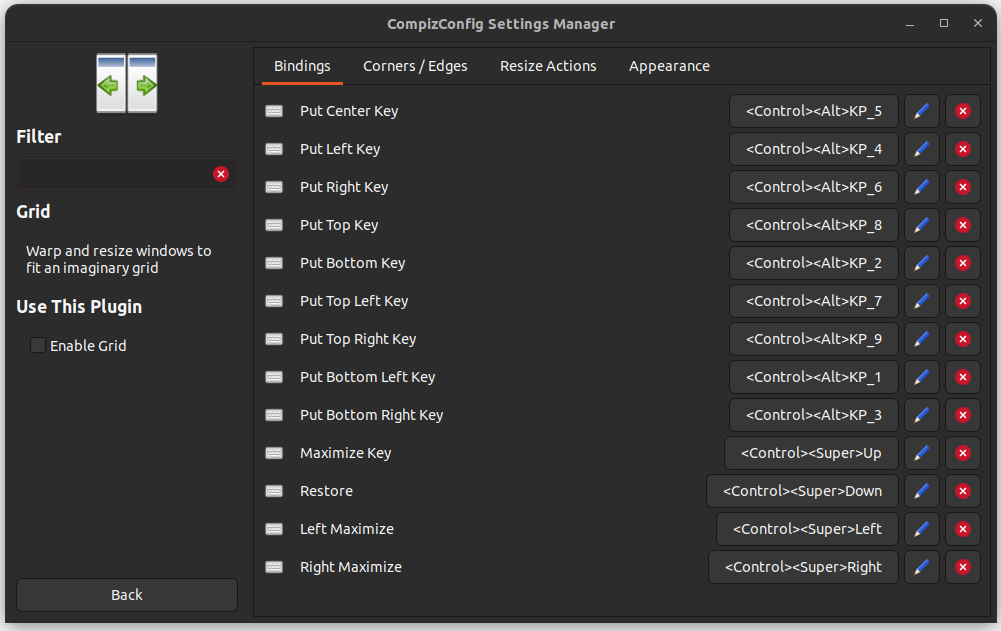Edit Put Bottom Left Key pencil icon
Image resolution: width=1001 pixels, height=631 pixels.
pos(922,377)
